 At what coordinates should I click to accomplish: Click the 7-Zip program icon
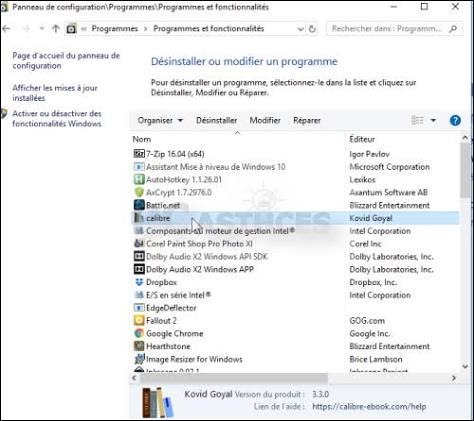tap(139, 154)
